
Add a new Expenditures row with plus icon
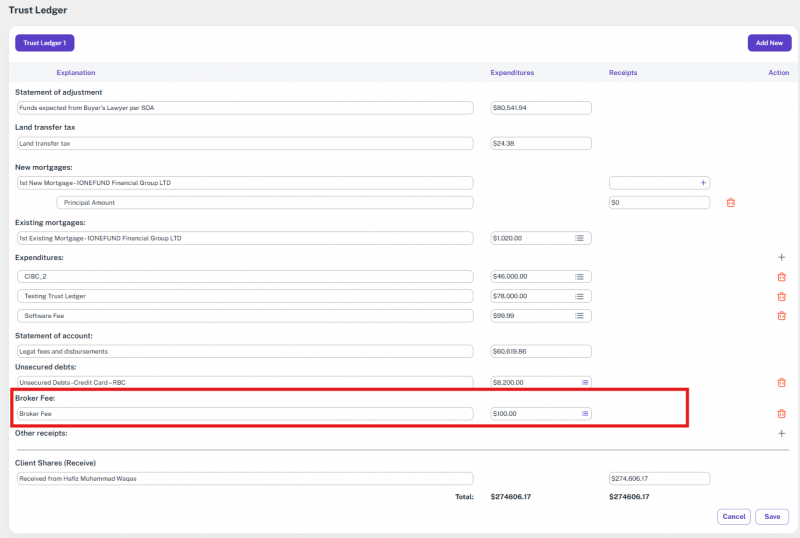[x=781, y=257]
